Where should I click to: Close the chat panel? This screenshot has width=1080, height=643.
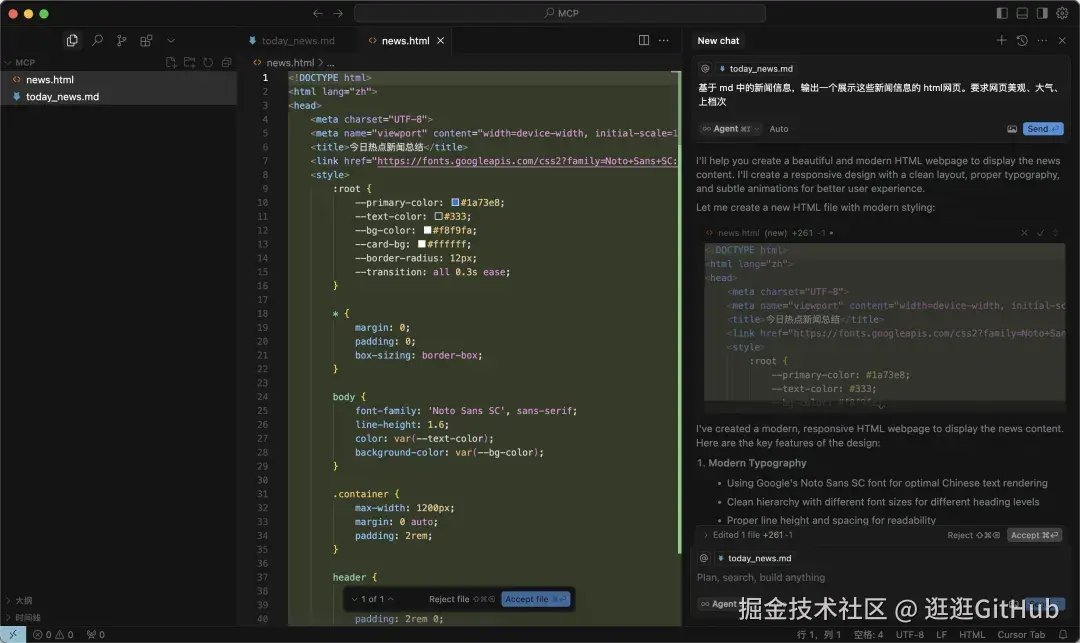pos(1062,41)
